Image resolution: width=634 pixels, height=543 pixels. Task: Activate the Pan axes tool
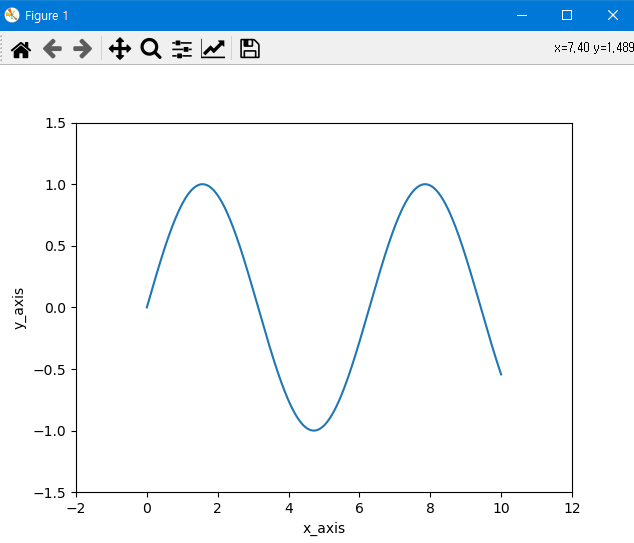pos(120,49)
